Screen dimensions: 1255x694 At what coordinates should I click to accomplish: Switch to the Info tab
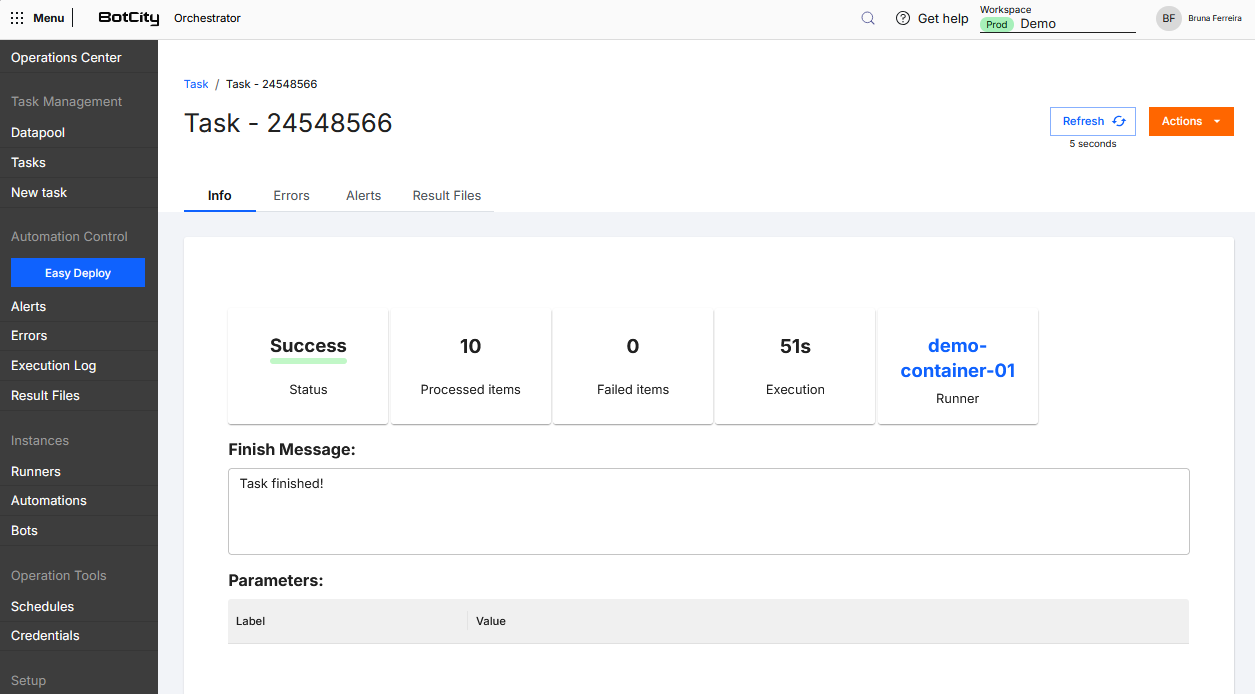click(220, 195)
